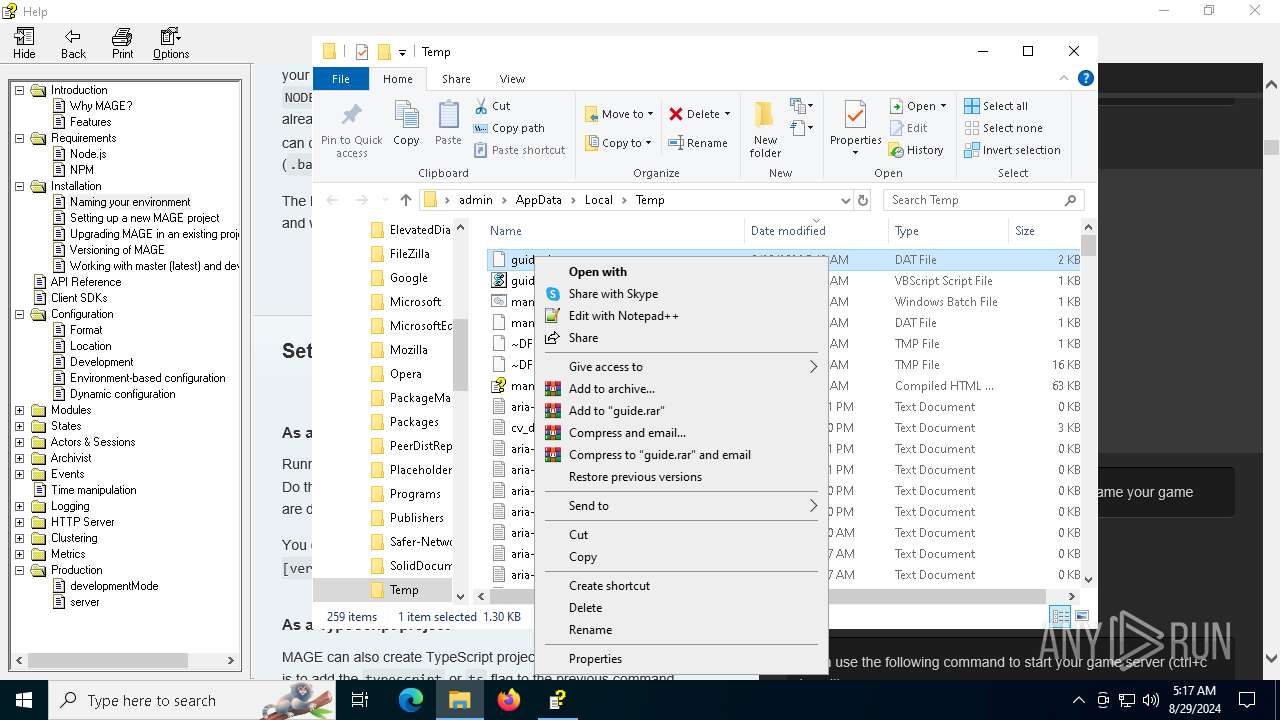Screen dimensions: 1280x720
Task: Open the Node.js help topic
Action: click(x=88, y=154)
